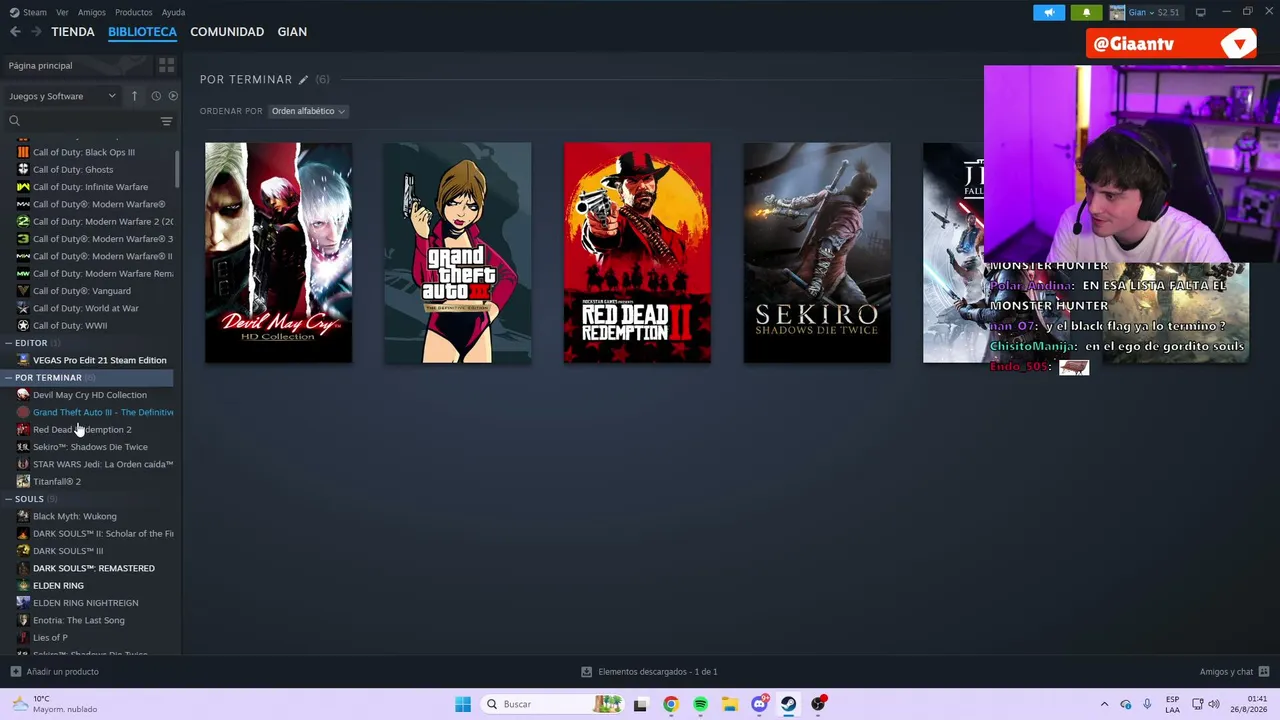Open the OBS icon in the taskbar
Screen dimensions: 1280x720
click(818, 704)
